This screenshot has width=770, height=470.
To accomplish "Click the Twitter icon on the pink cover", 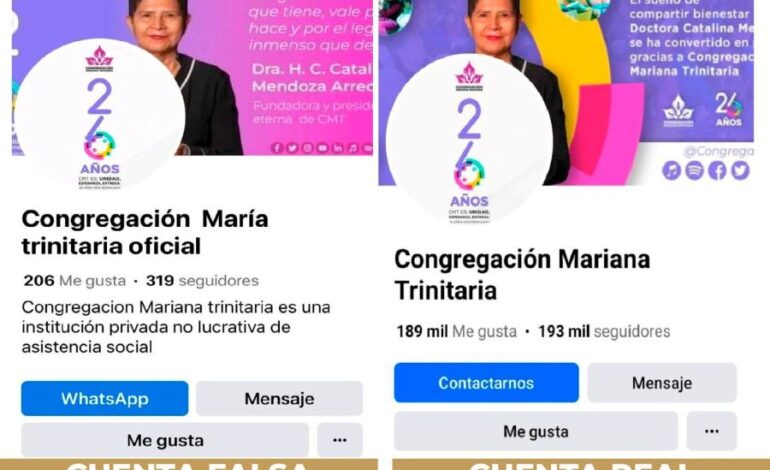I will point(292,148).
